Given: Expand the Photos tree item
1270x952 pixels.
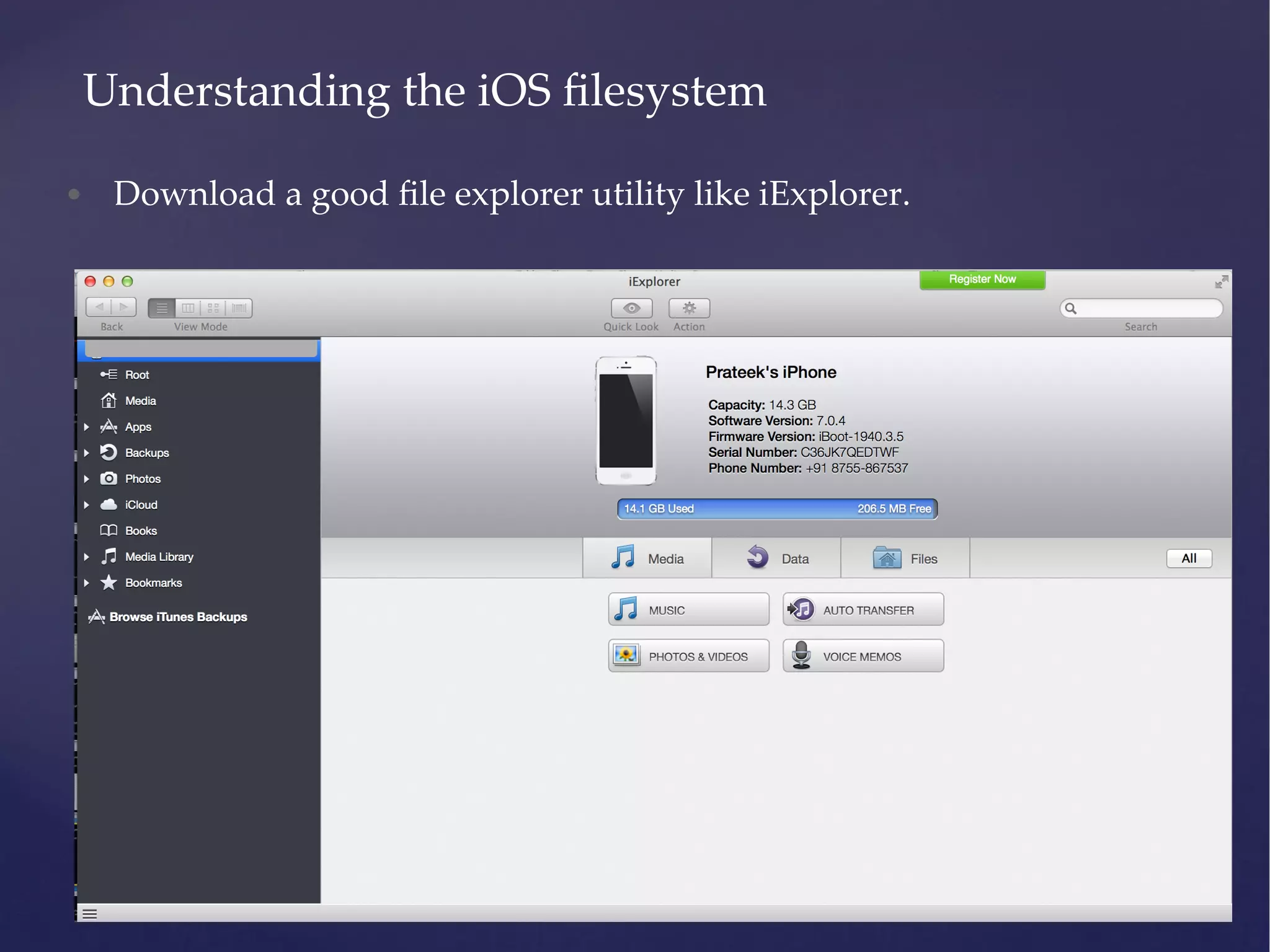Looking at the screenshot, I should [87, 479].
